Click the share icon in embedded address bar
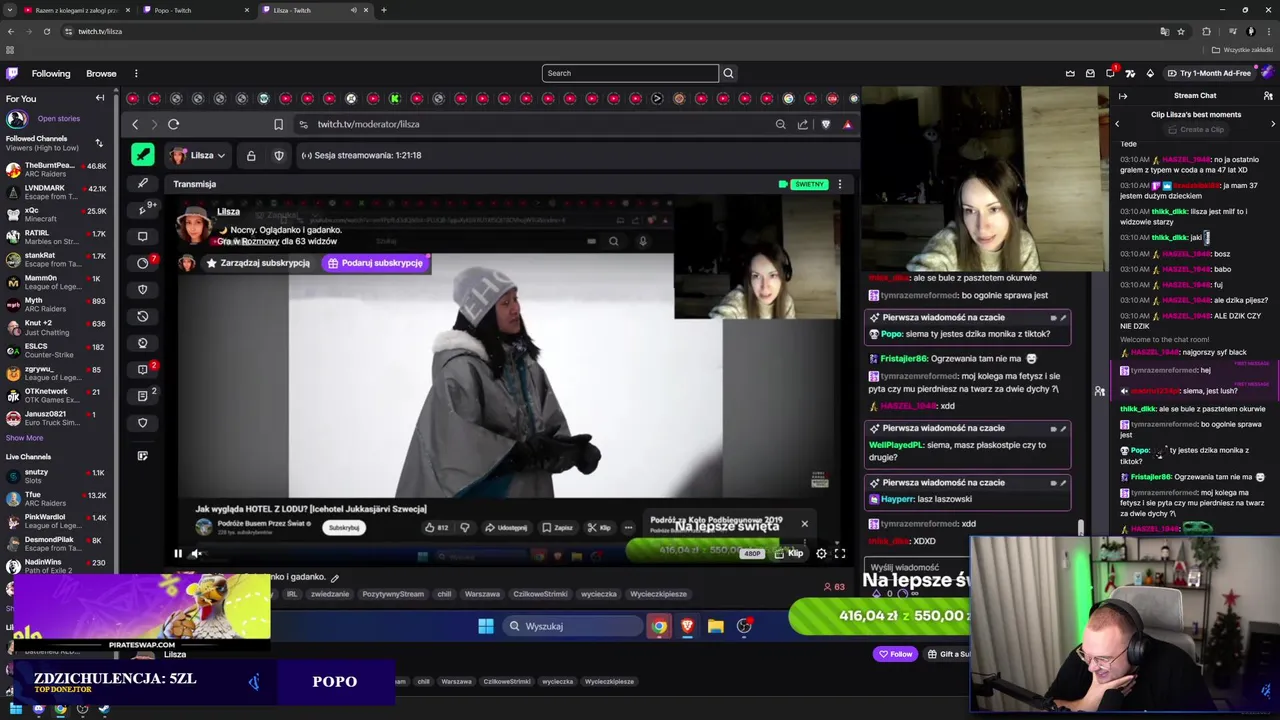The image size is (1280, 720). [x=802, y=124]
